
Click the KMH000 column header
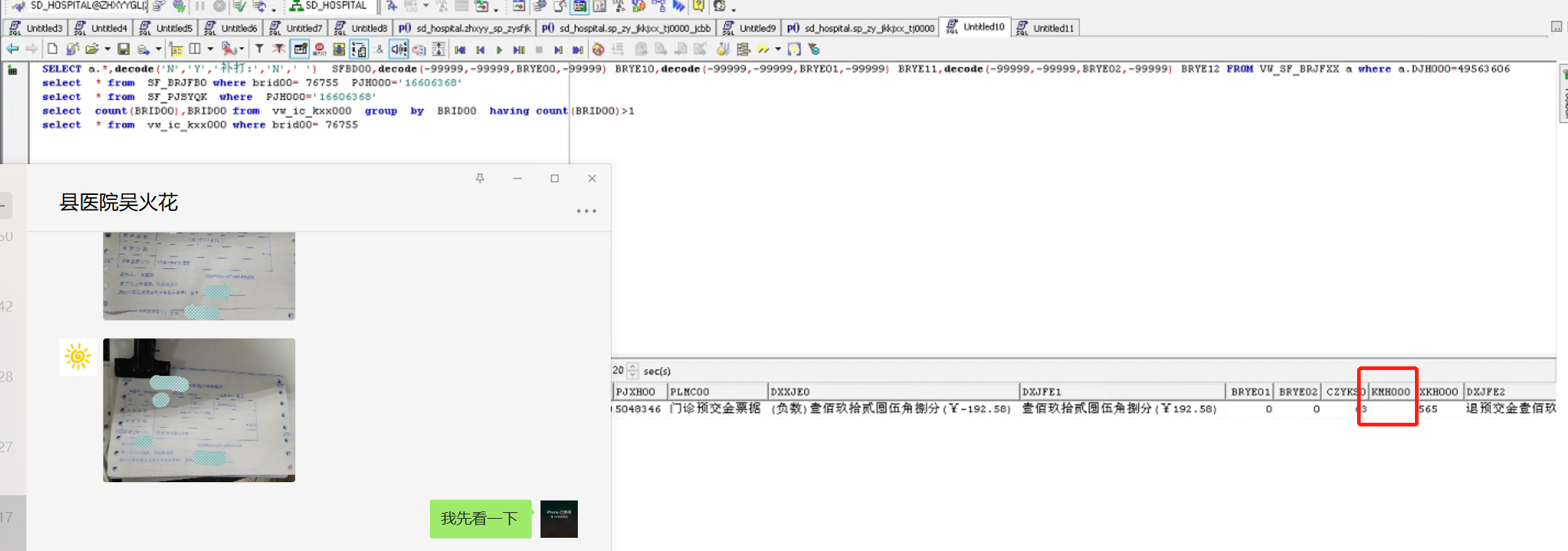(1391, 392)
